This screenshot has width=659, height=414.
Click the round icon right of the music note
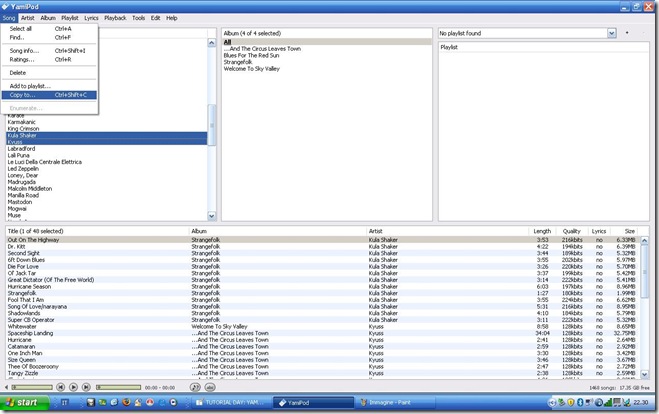point(210,386)
